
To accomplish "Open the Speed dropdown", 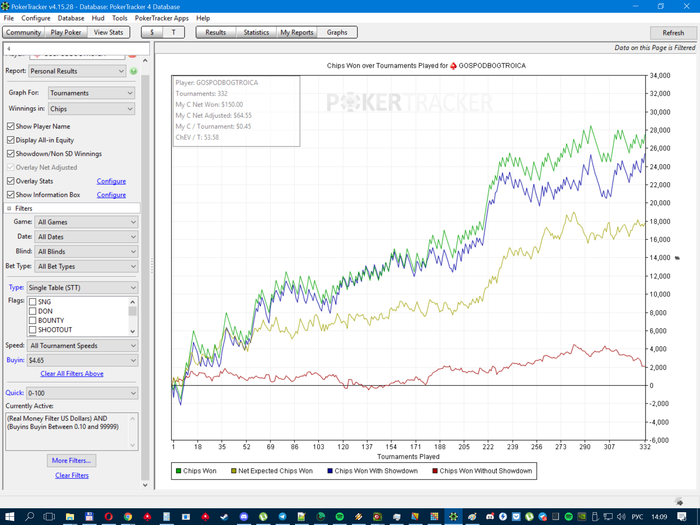I will pos(82,346).
